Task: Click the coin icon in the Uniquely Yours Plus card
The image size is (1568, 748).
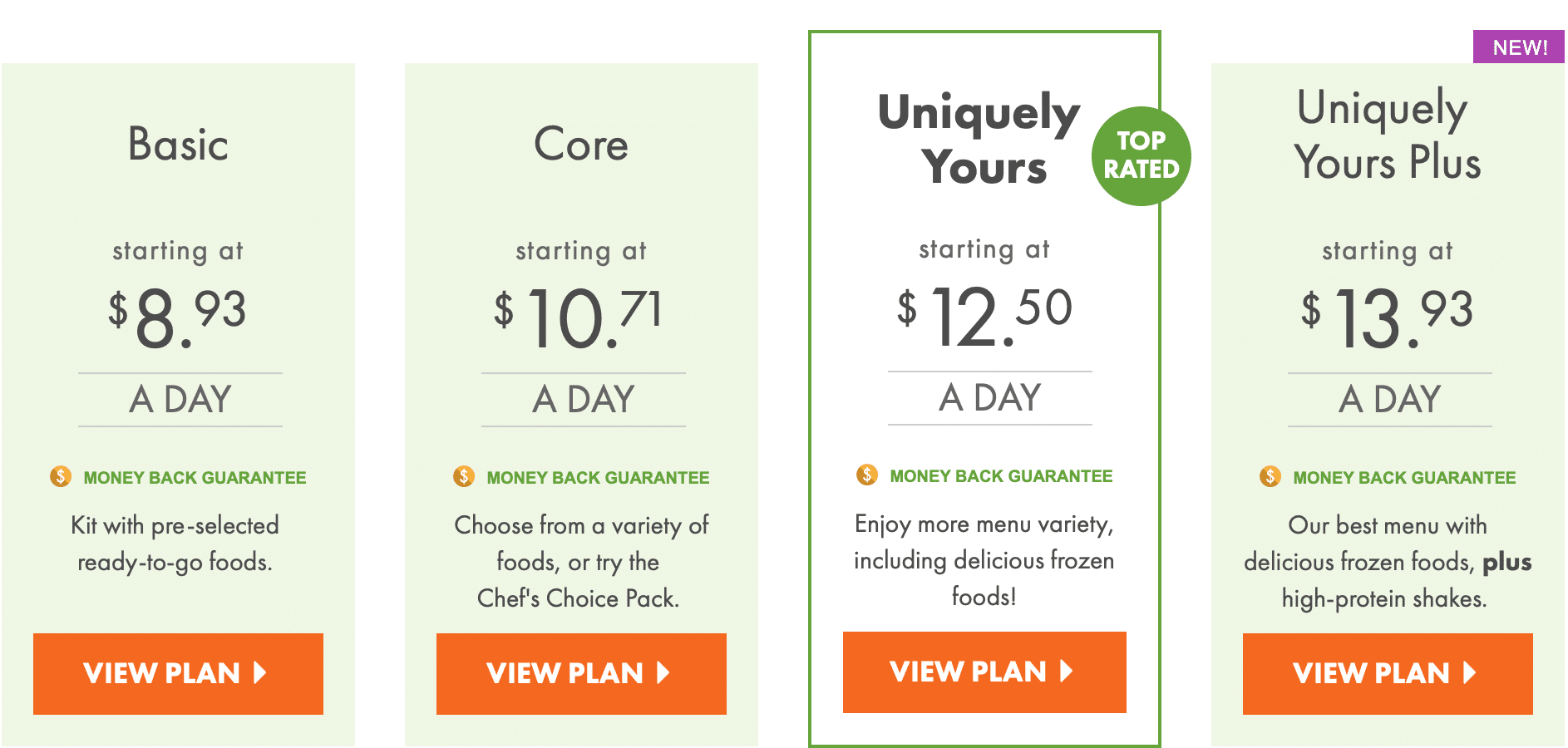Action: [x=1270, y=476]
